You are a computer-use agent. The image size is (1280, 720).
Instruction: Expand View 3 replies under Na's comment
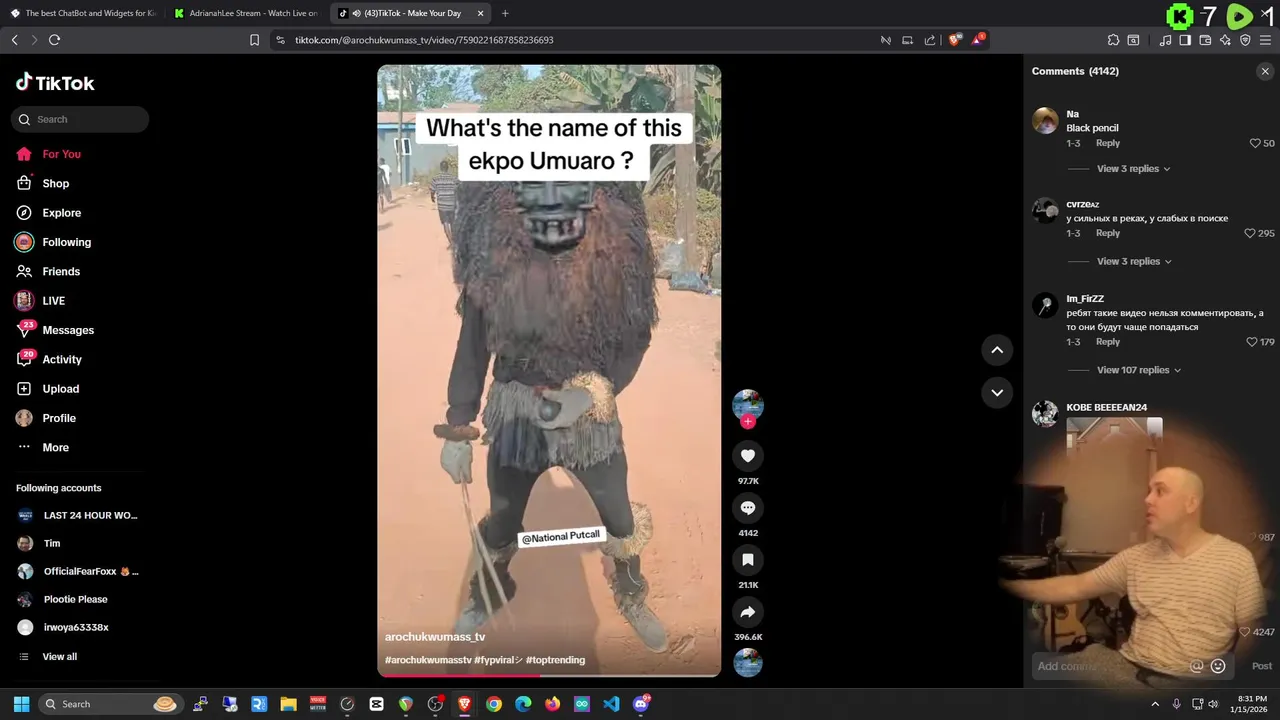click(x=1133, y=169)
